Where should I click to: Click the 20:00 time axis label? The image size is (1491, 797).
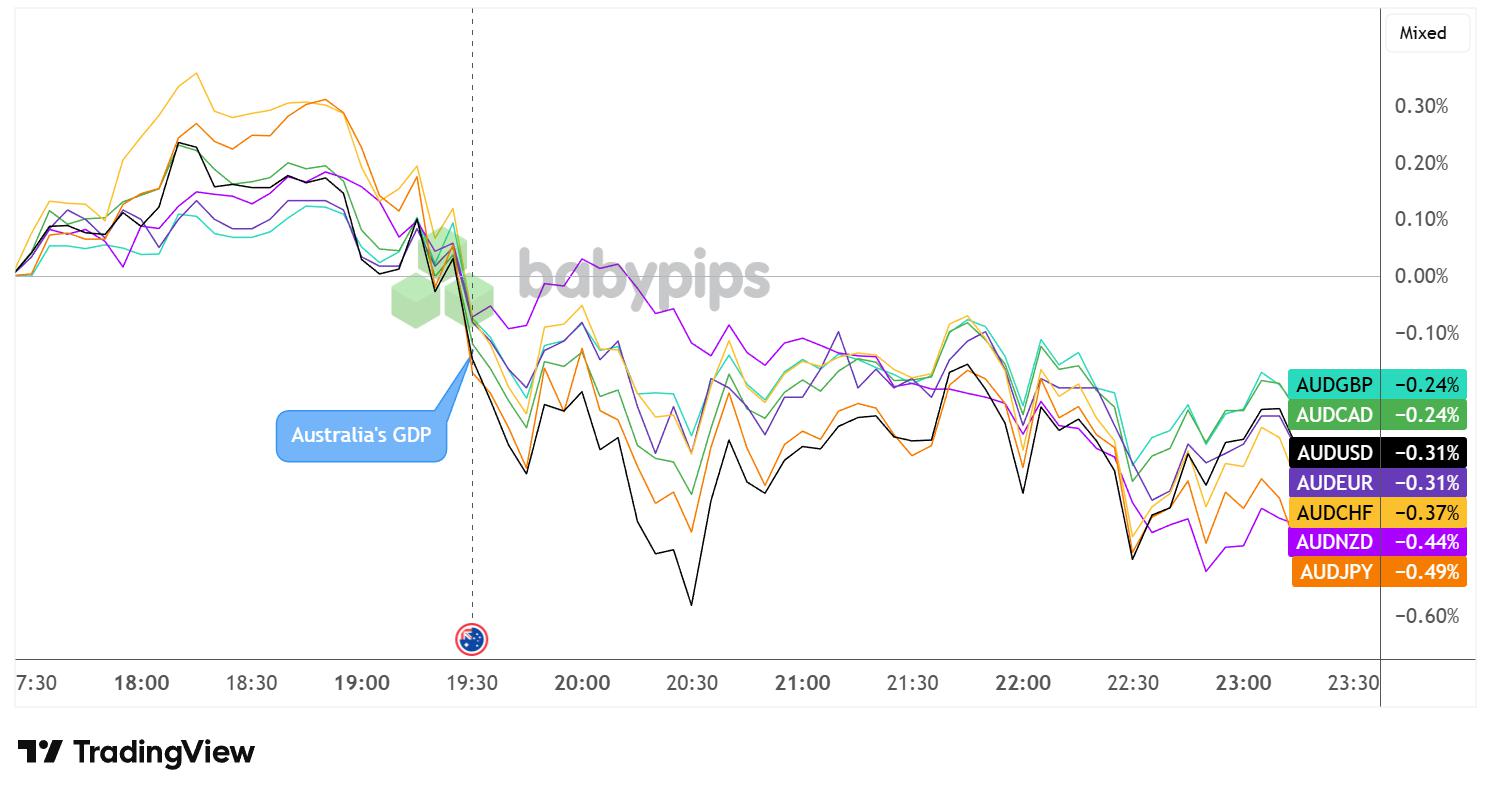(582, 684)
